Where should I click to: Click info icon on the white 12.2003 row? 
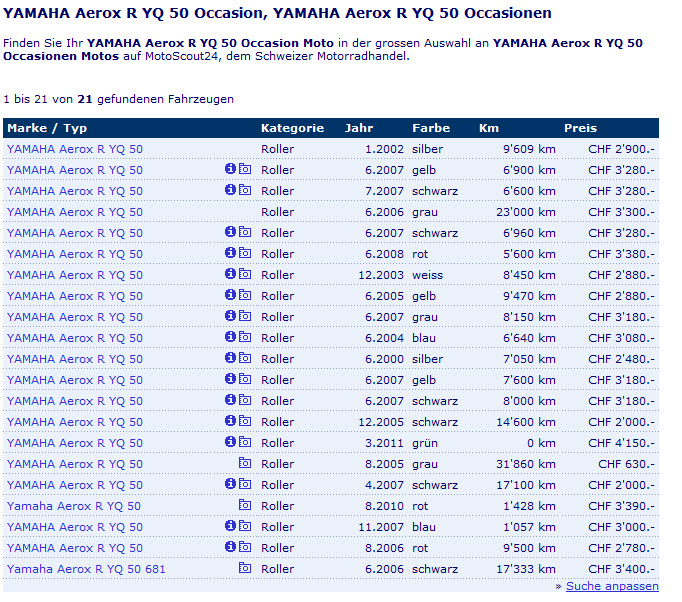[230, 275]
